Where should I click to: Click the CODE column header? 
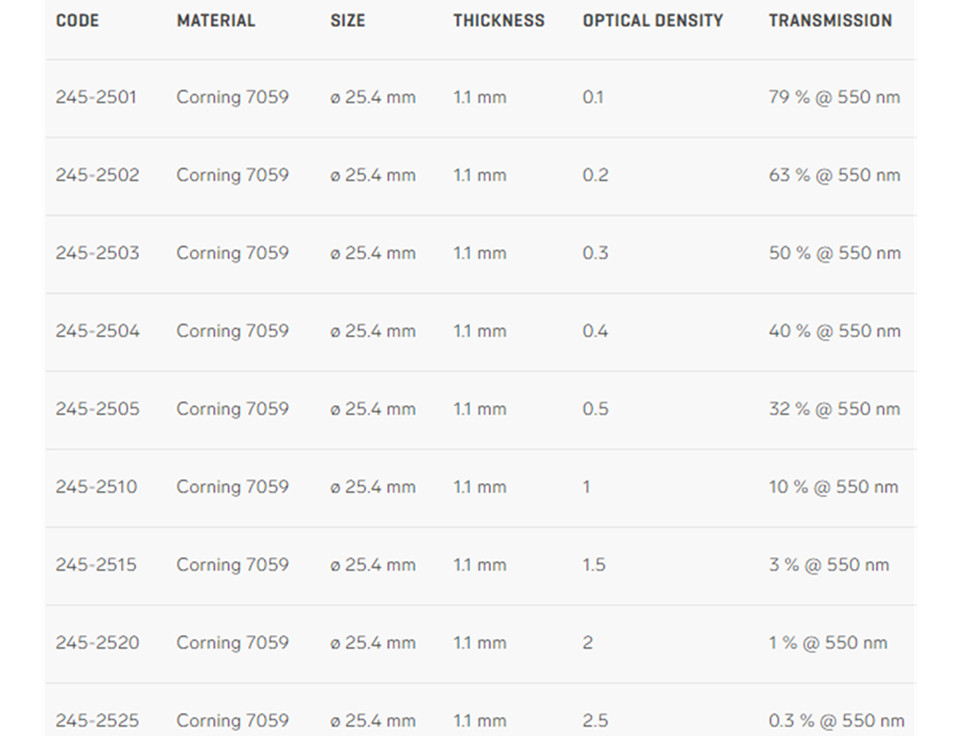(x=77, y=20)
